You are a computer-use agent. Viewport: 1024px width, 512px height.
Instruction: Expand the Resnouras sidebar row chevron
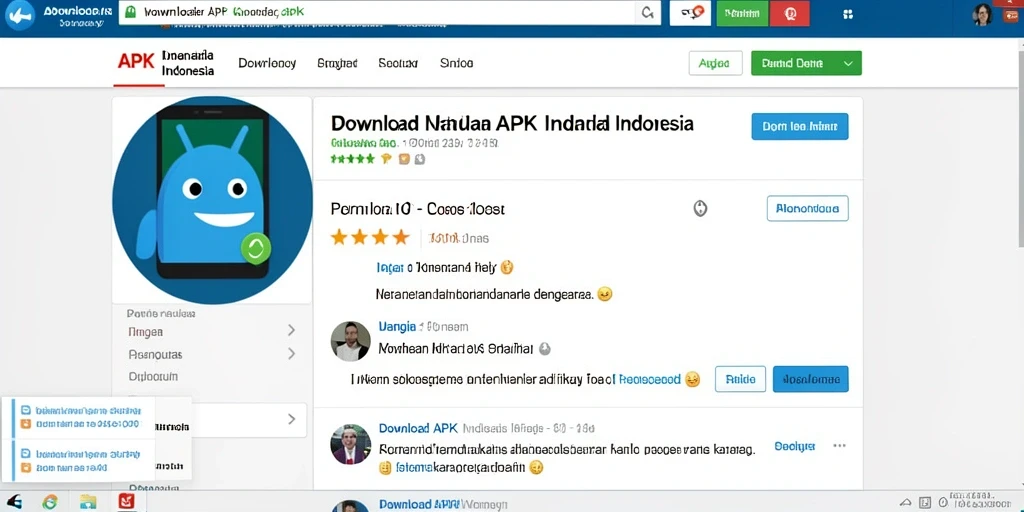(291, 354)
